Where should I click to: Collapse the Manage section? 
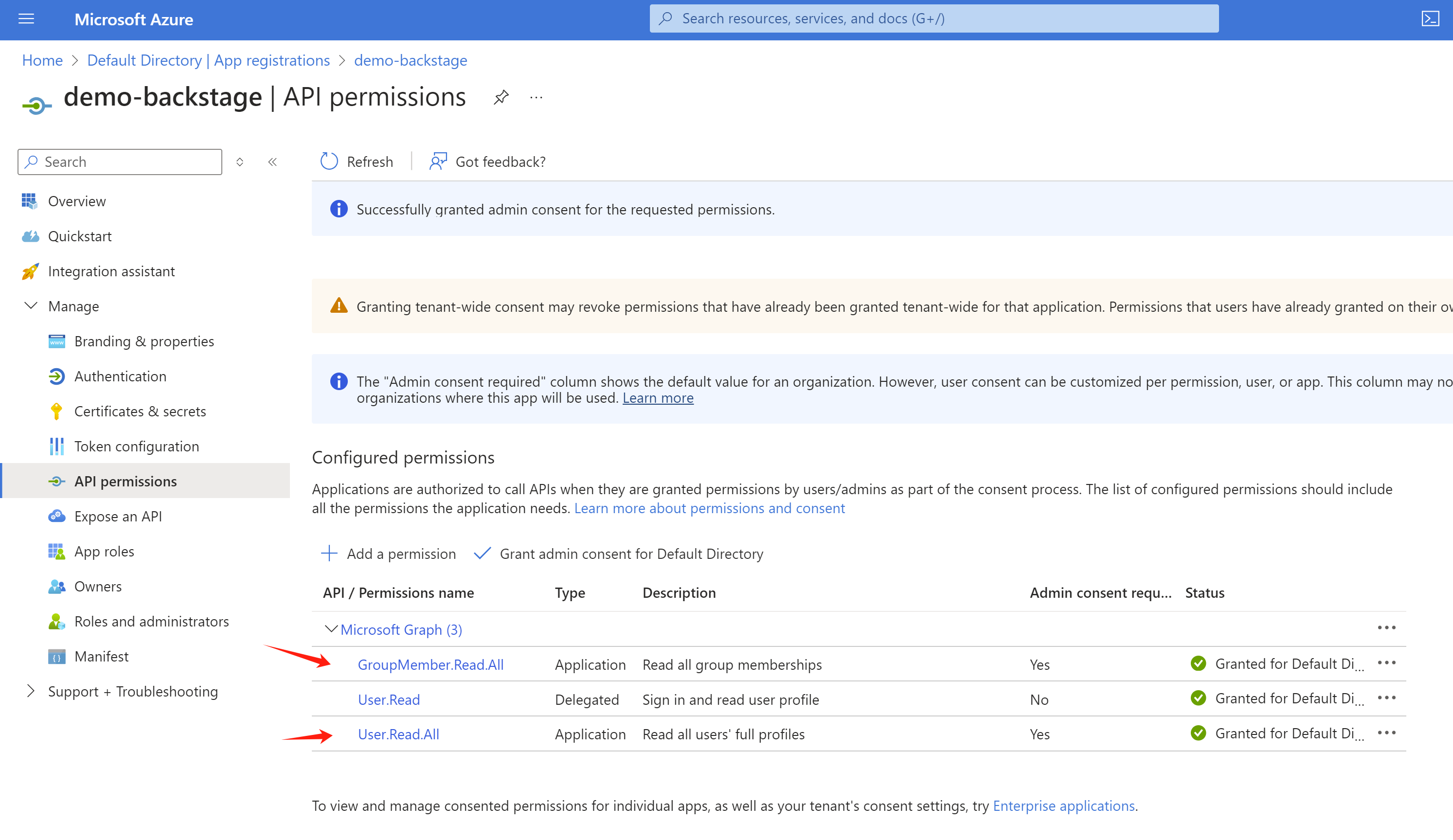31,305
